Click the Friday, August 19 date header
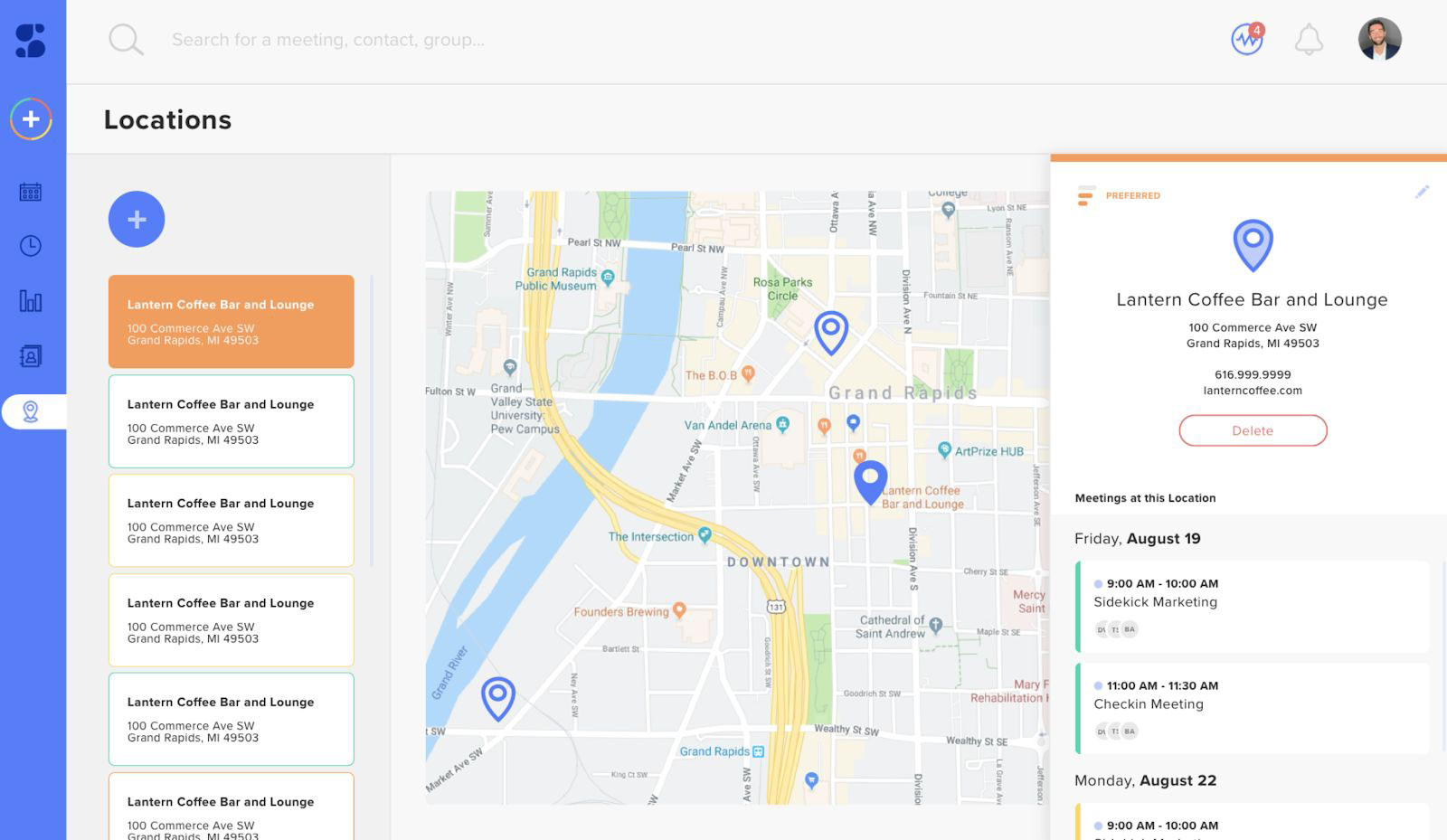This screenshot has width=1447, height=840. [1138, 538]
